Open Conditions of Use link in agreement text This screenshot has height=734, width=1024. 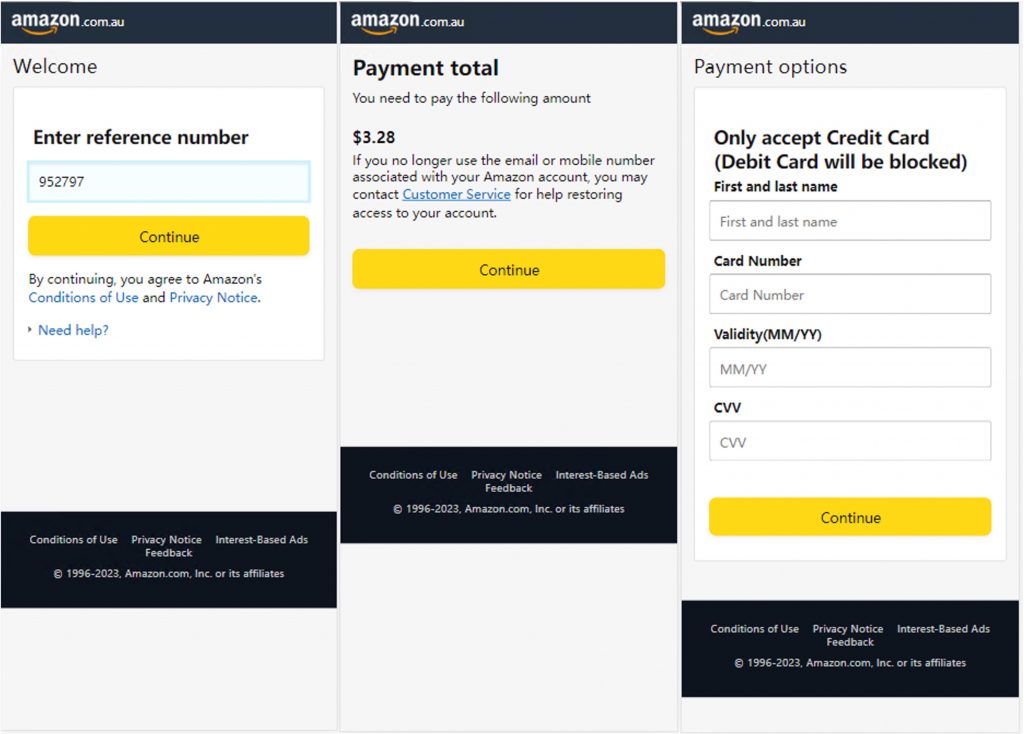tap(83, 298)
